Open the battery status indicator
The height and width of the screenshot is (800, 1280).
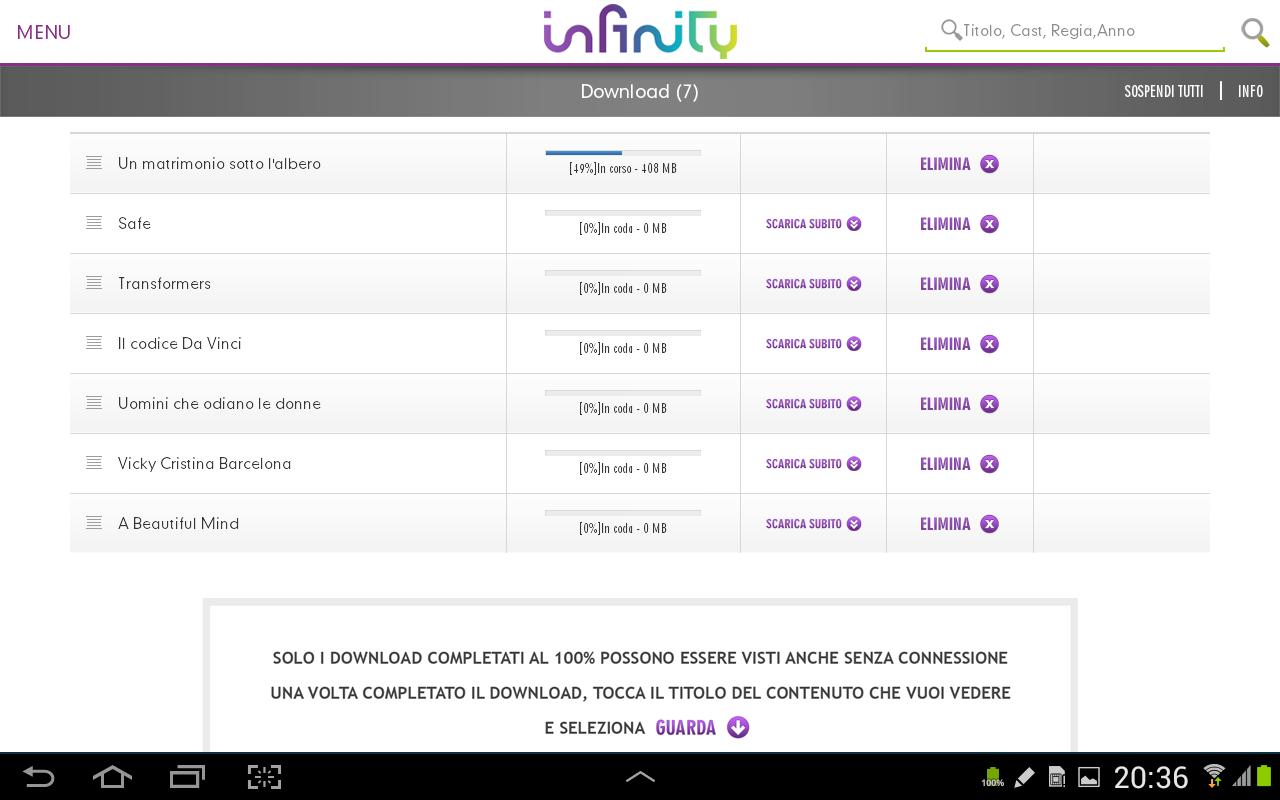point(991,775)
